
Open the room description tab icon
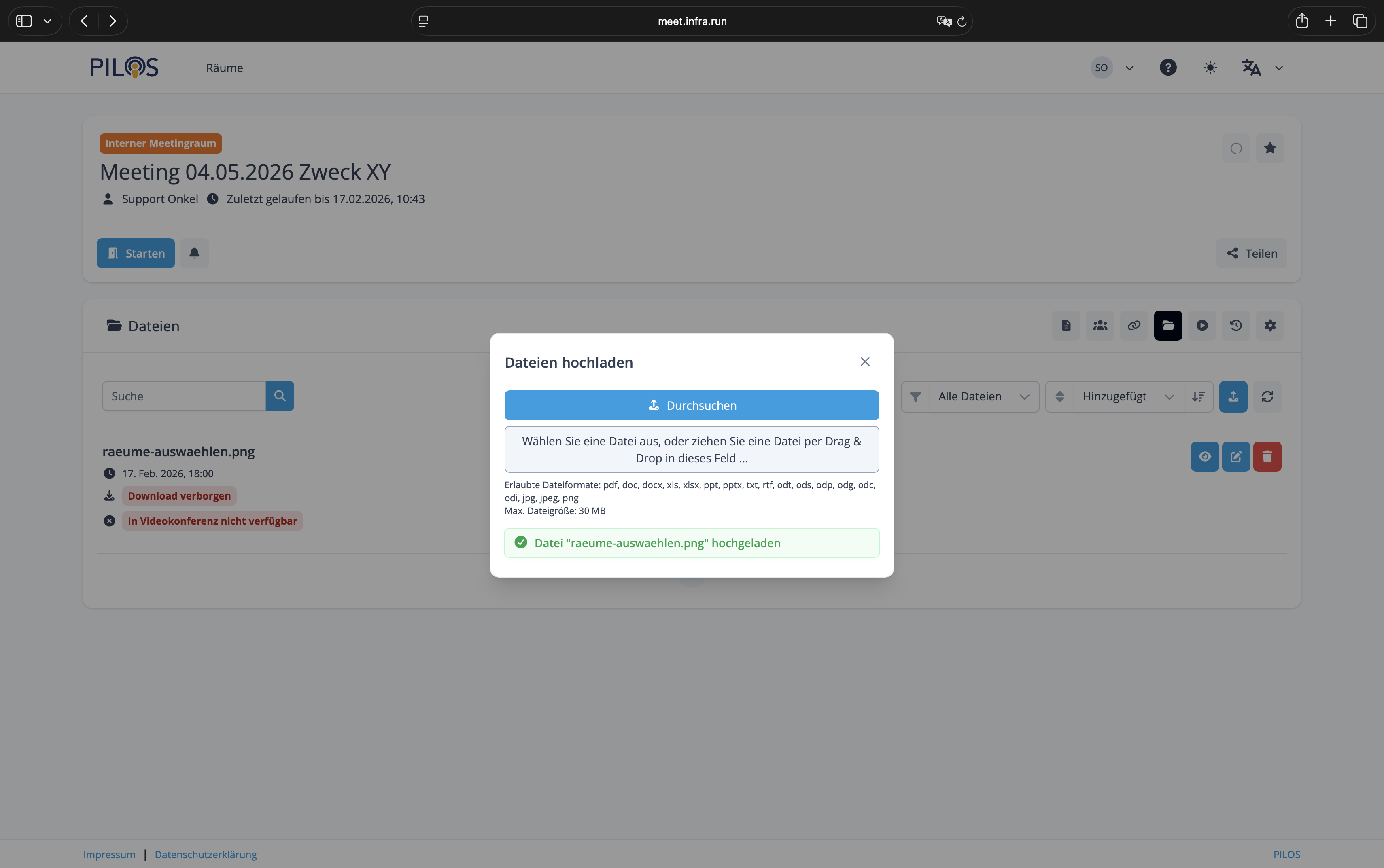click(1066, 326)
